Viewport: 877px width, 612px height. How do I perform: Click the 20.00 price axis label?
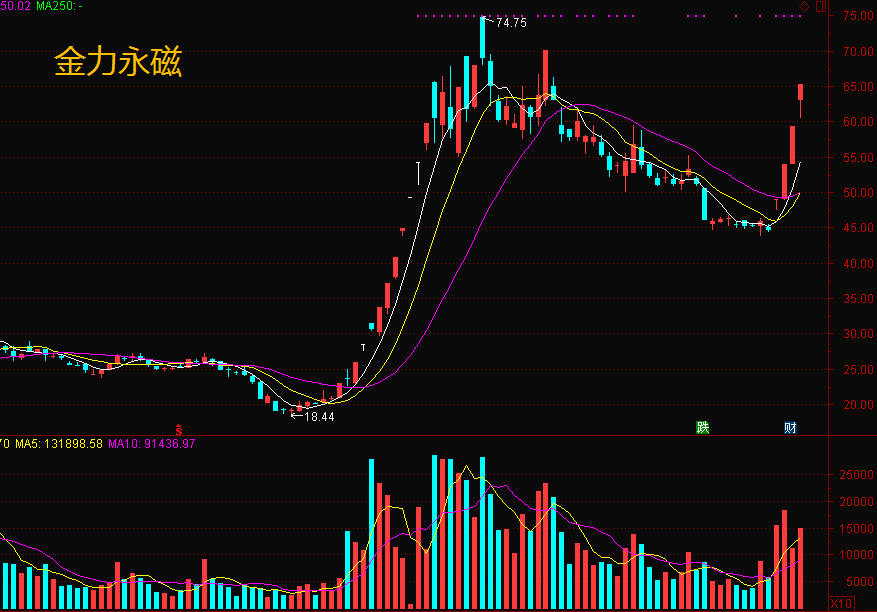pyautogui.click(x=858, y=404)
